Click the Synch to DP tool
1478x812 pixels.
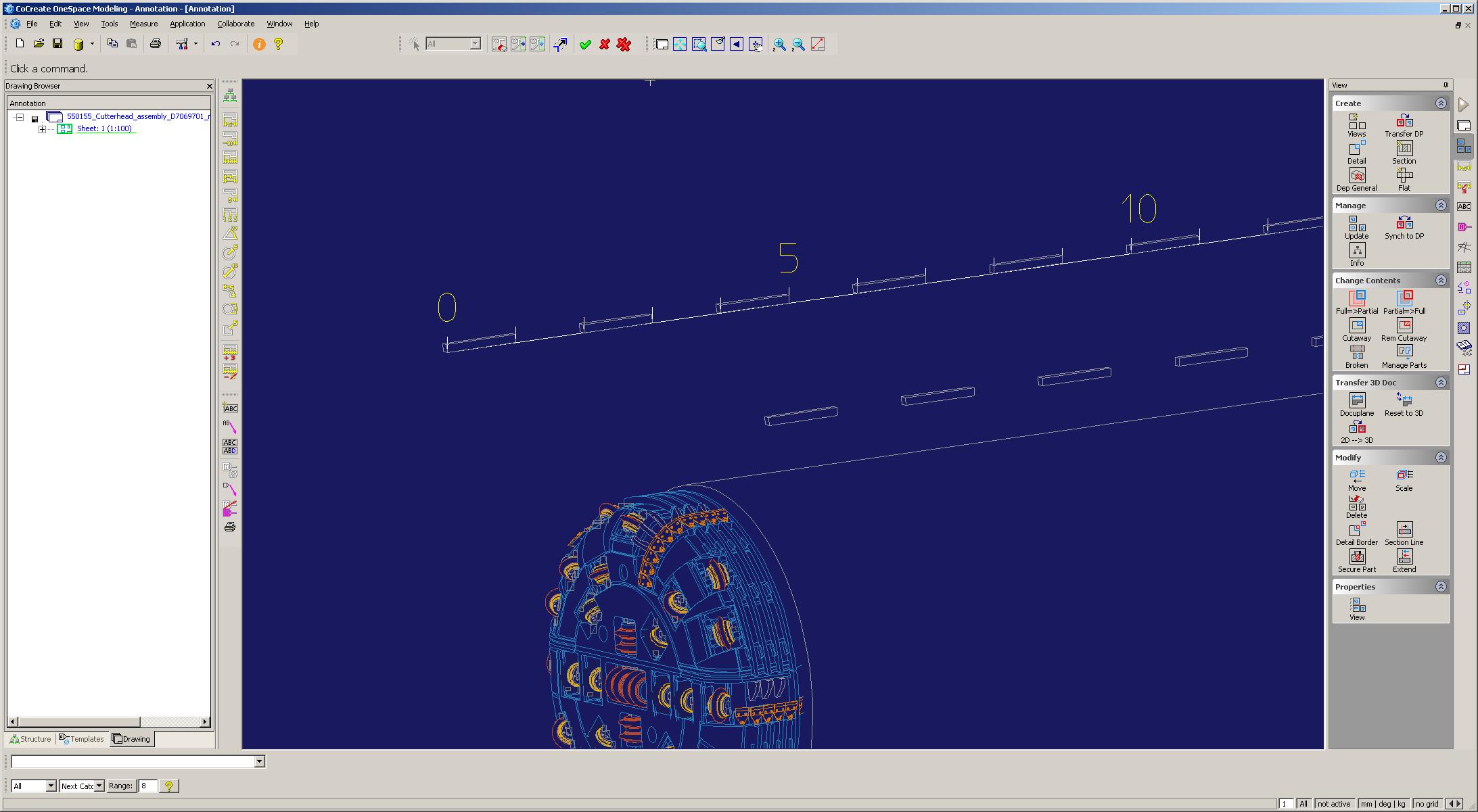(1404, 228)
